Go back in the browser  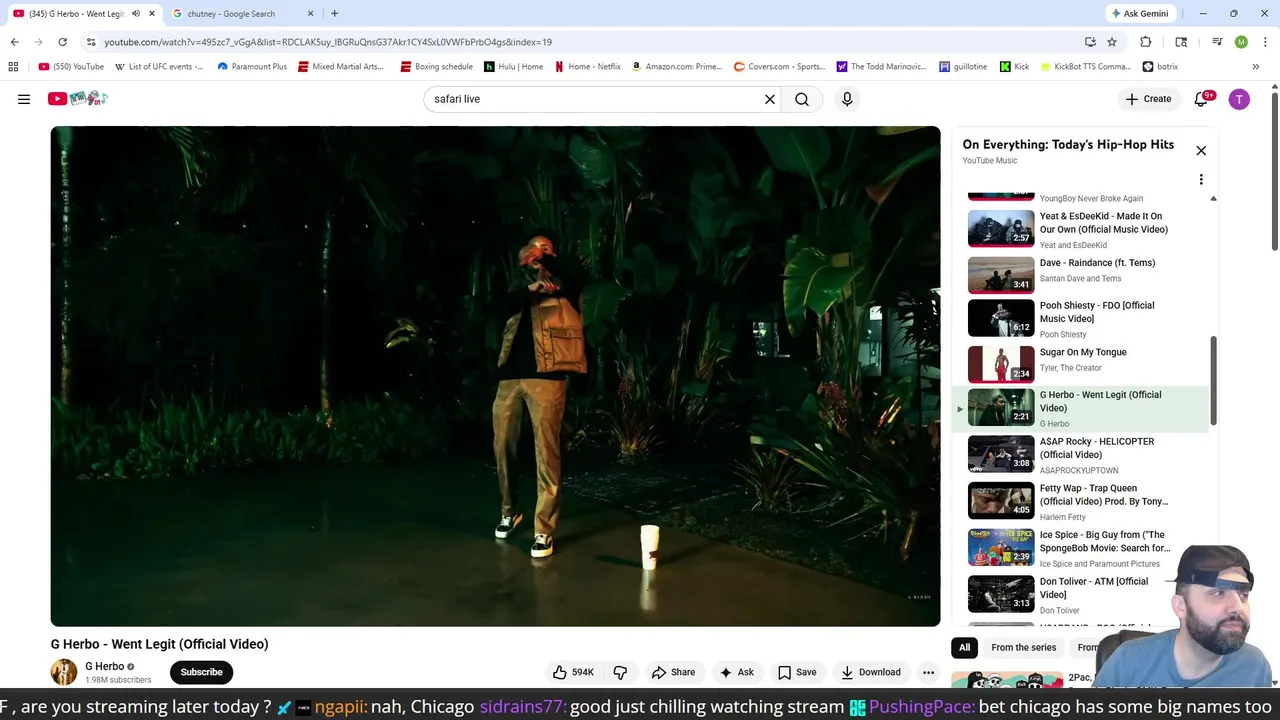(14, 42)
